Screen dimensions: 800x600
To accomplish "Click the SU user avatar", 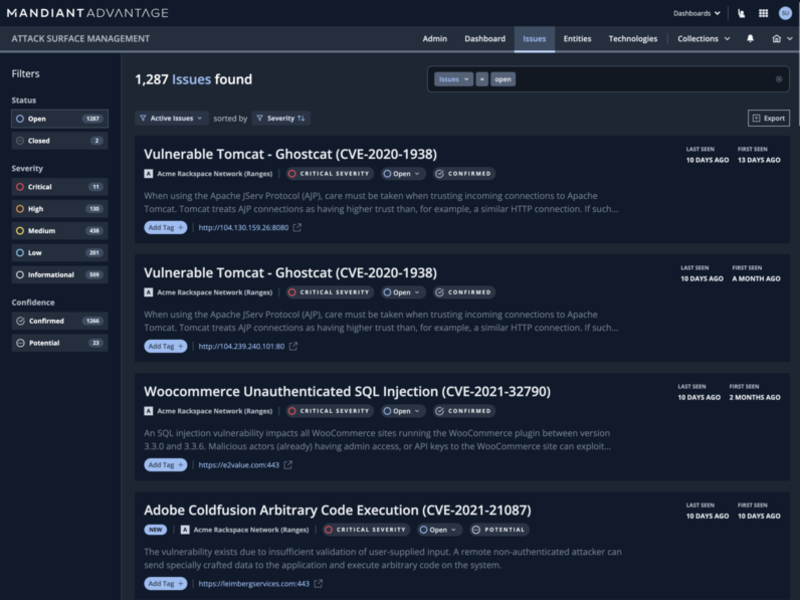I will point(785,13).
